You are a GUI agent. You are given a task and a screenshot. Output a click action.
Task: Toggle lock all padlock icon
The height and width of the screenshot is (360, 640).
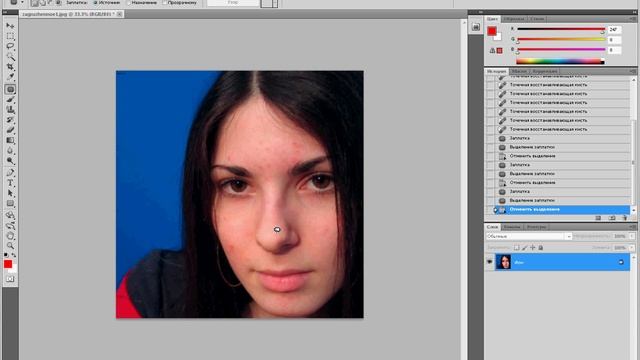click(x=541, y=248)
